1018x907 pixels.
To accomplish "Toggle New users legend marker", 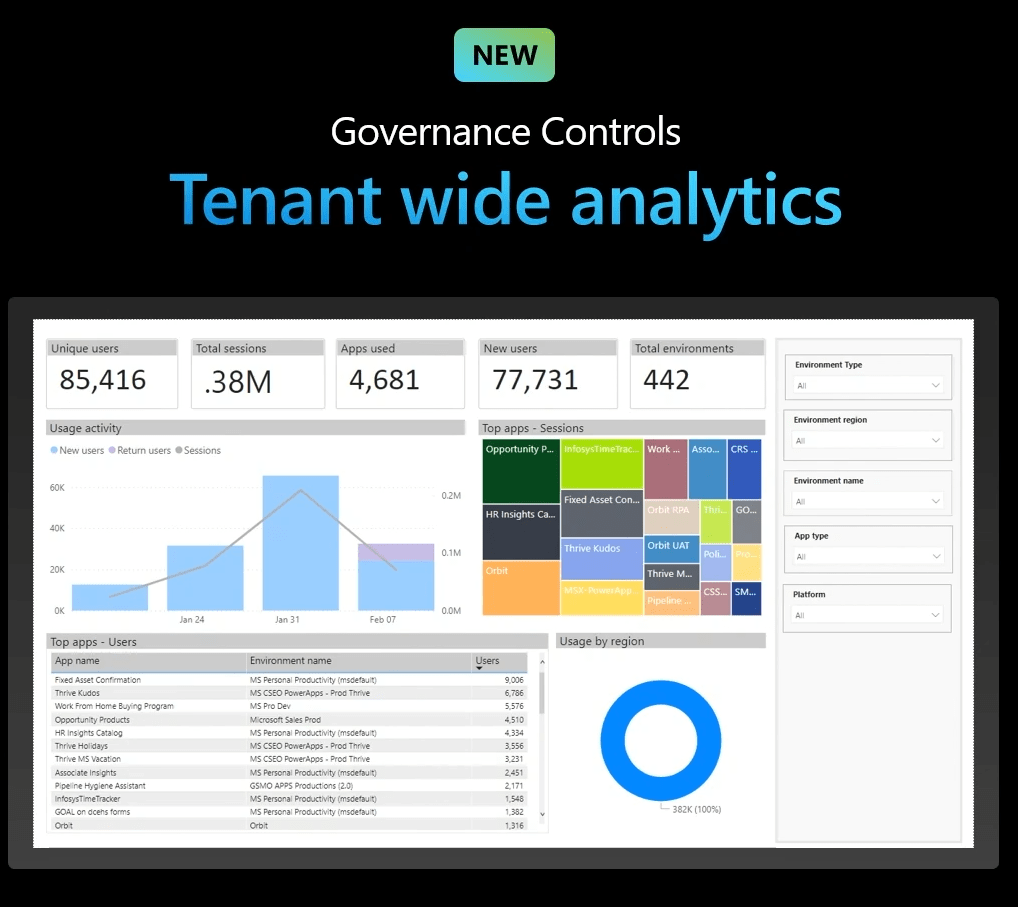I will [x=54, y=451].
